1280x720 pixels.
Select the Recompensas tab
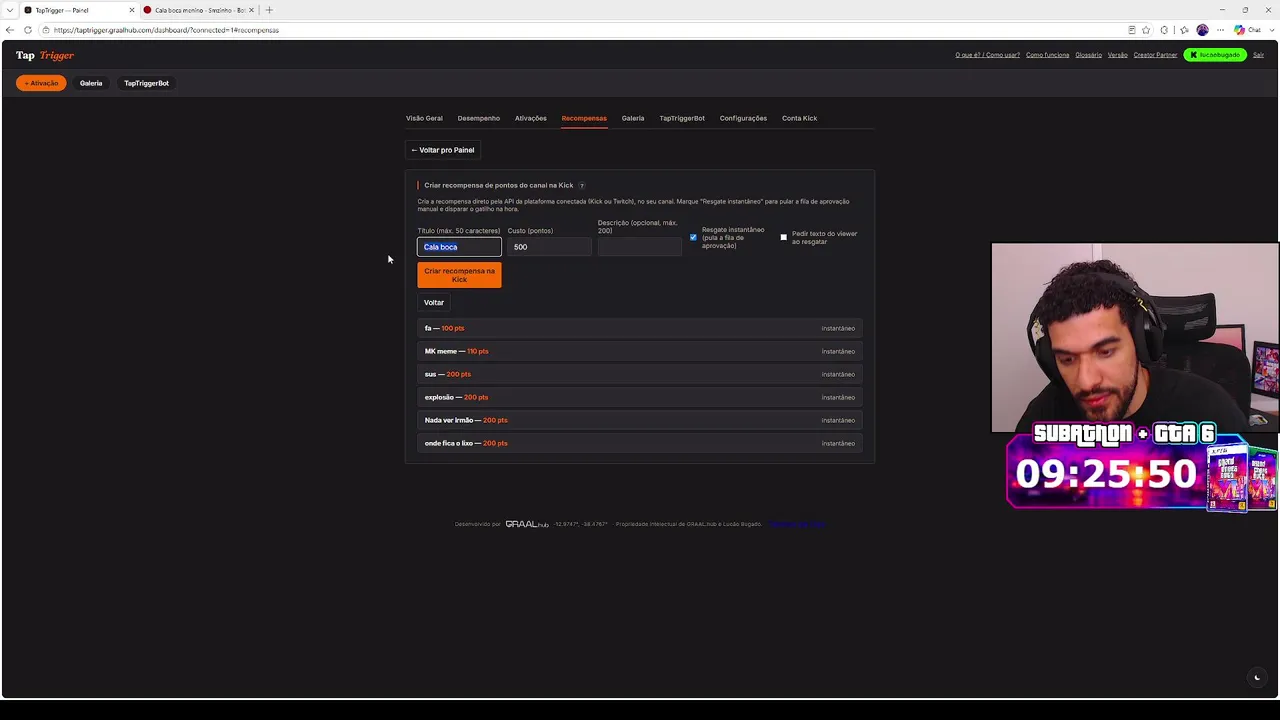pyautogui.click(x=584, y=118)
